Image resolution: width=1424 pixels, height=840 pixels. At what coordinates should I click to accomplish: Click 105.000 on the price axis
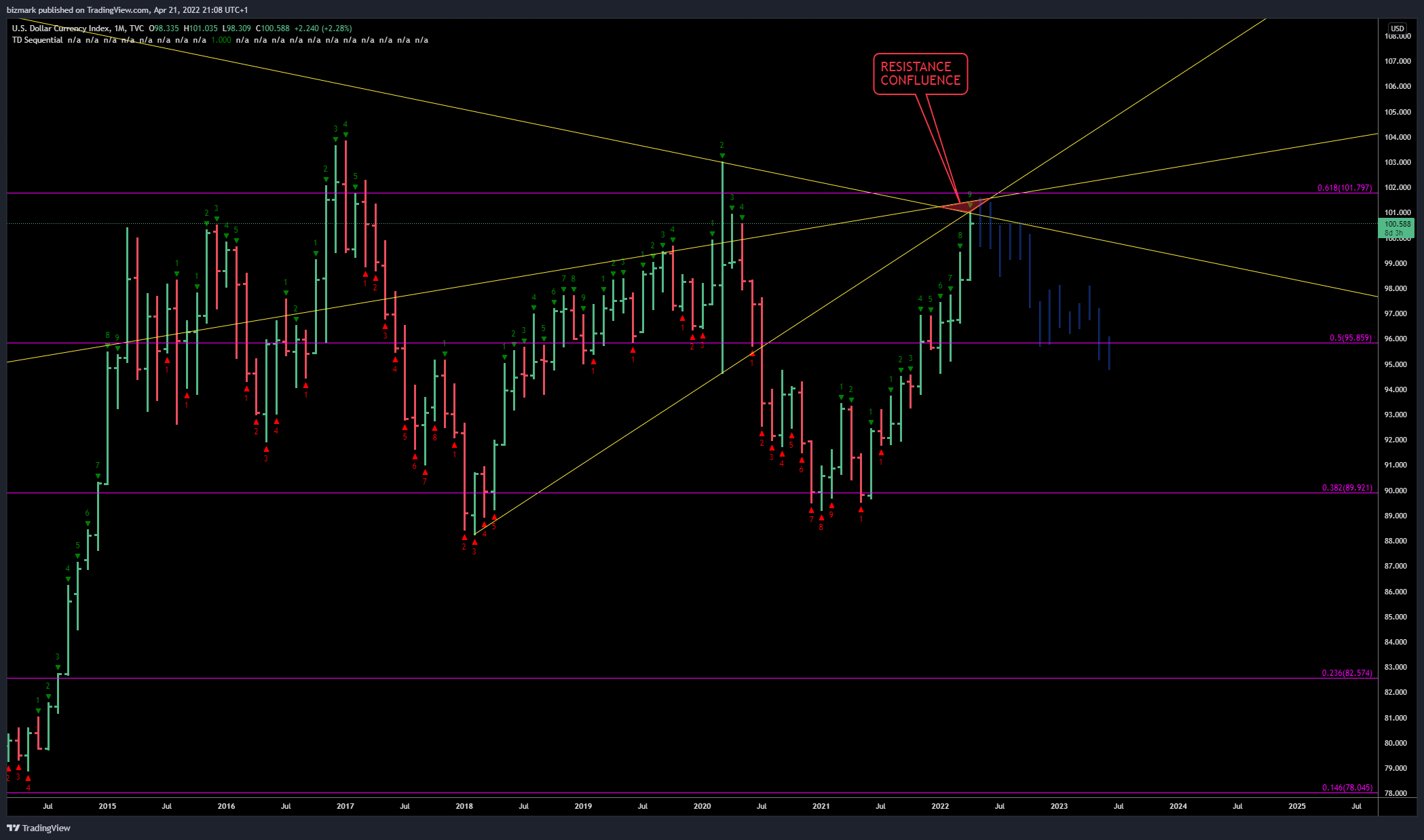pos(1398,112)
